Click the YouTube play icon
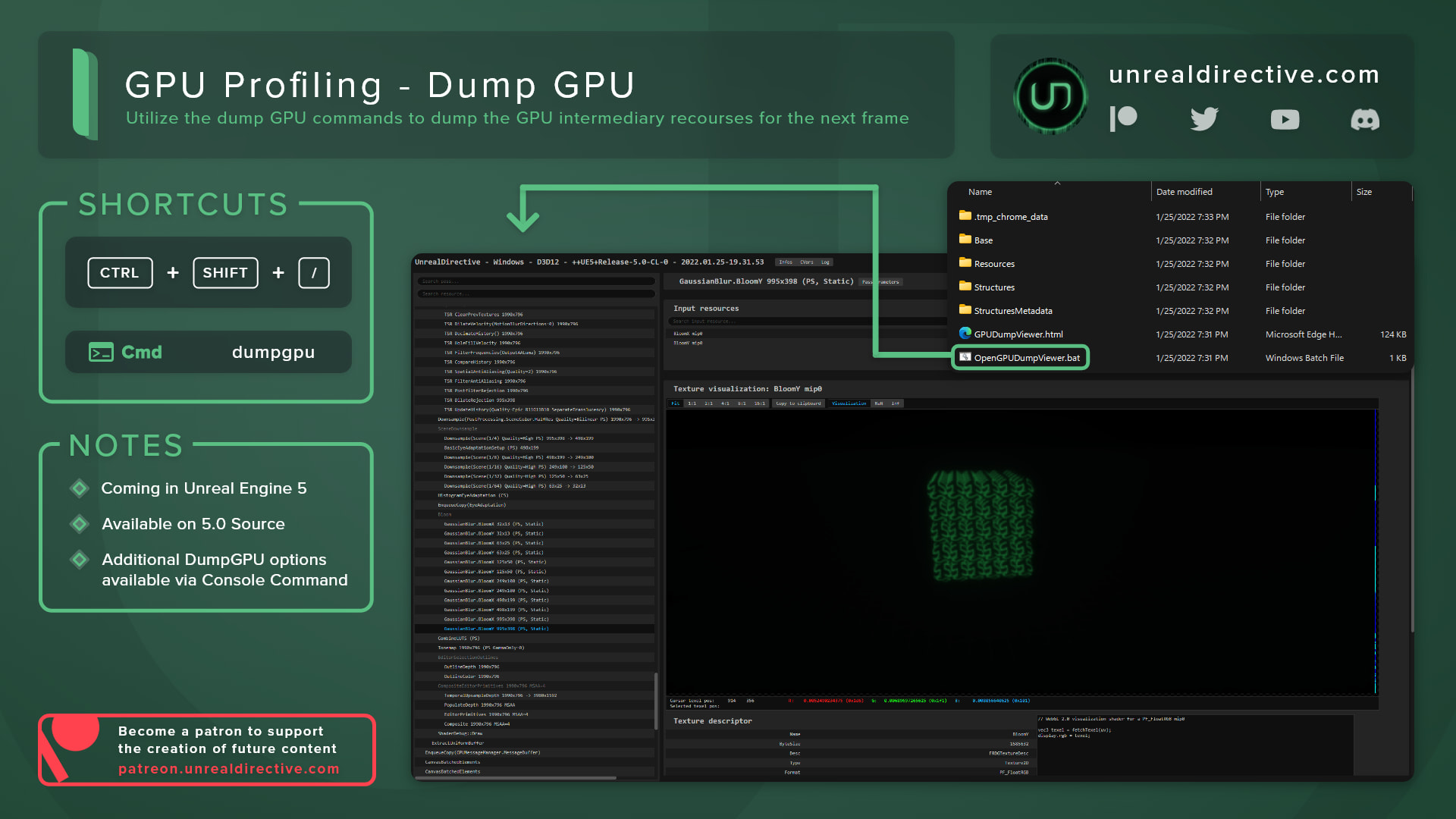 coord(1285,119)
